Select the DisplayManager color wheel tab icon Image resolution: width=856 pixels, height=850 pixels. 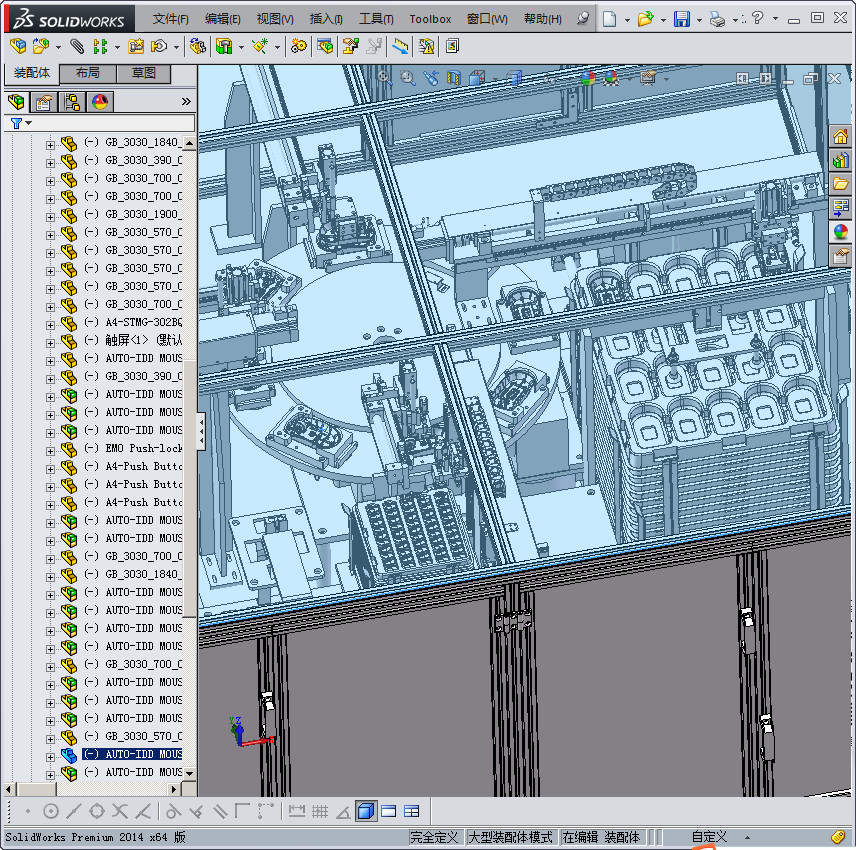click(99, 101)
